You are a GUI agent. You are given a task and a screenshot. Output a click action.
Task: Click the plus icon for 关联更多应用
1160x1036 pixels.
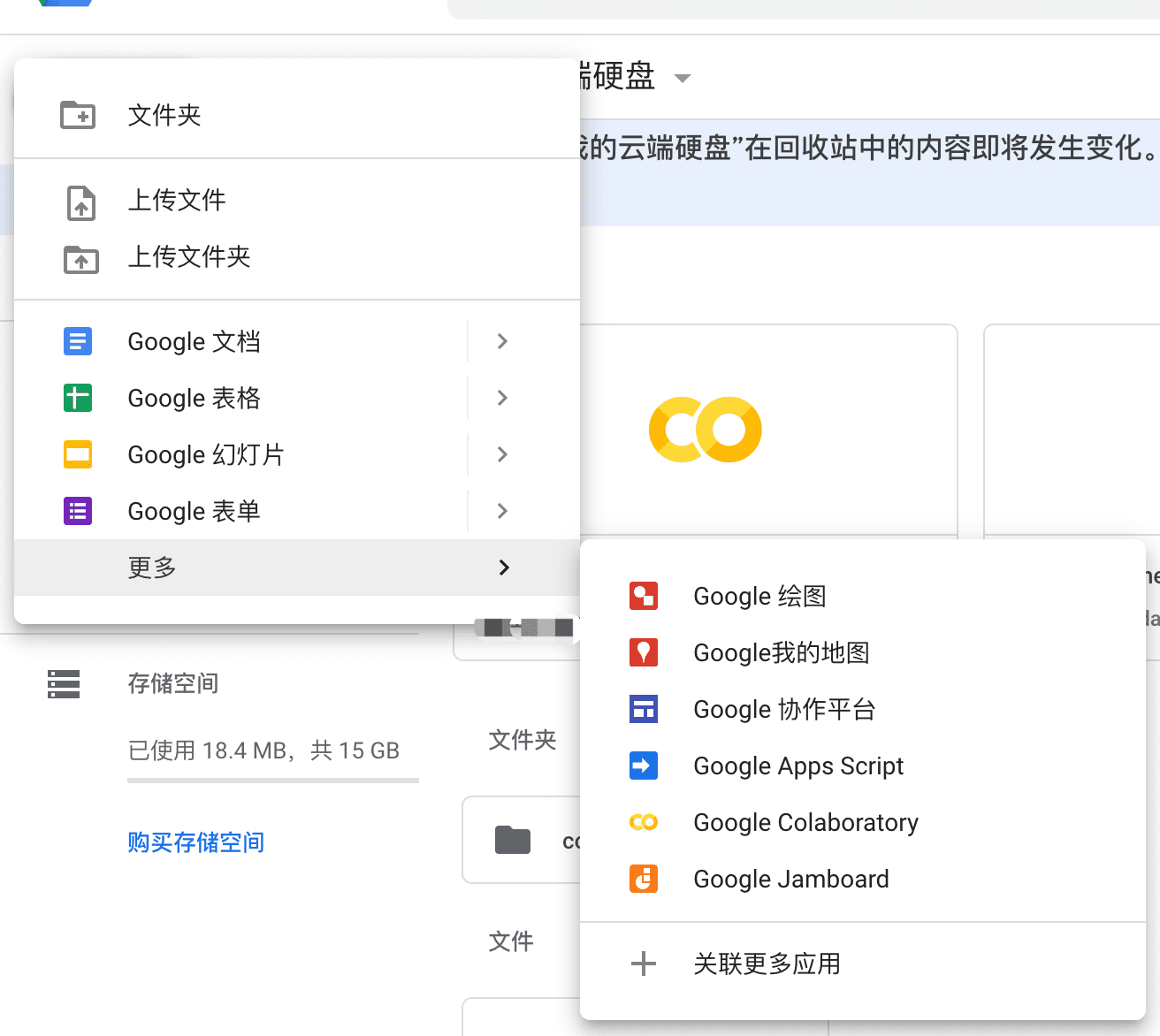[644, 964]
